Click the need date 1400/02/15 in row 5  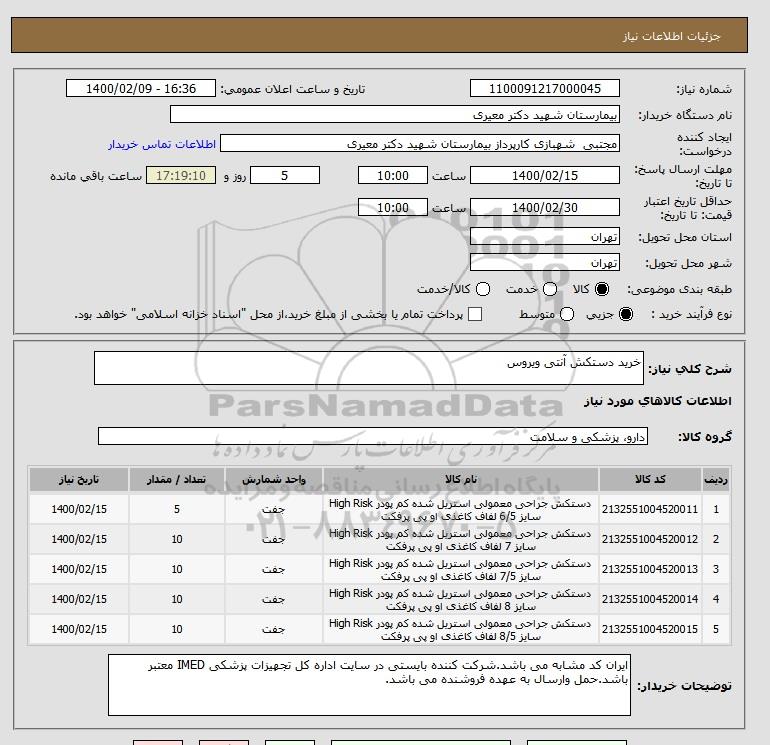[79, 629]
